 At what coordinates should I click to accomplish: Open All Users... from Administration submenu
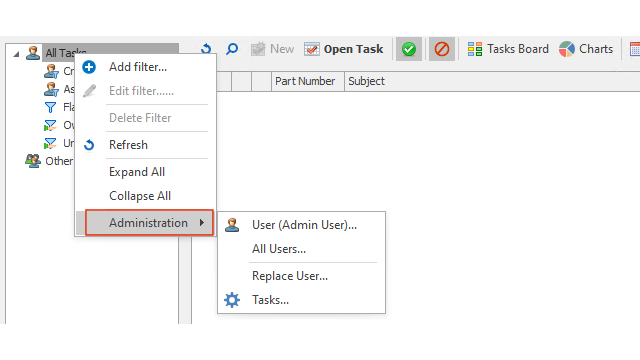279,249
